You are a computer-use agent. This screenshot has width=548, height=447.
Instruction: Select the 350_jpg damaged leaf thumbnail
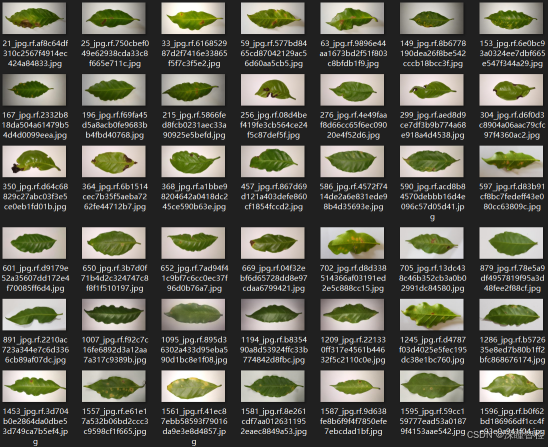point(34,161)
